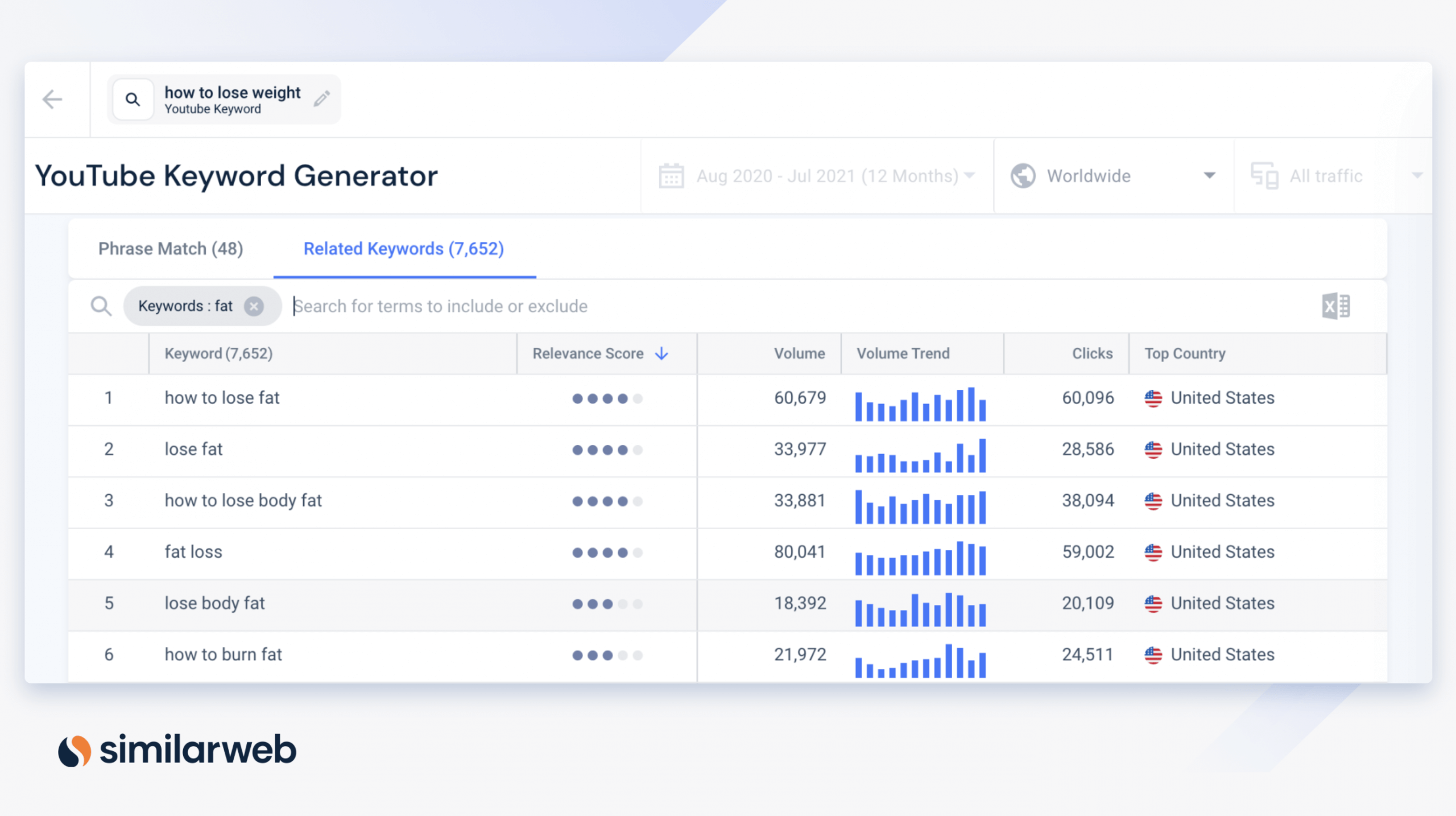Click volume trend chart for 'how to lose fat'
The width and height of the screenshot is (1456, 816).
[x=920, y=404]
